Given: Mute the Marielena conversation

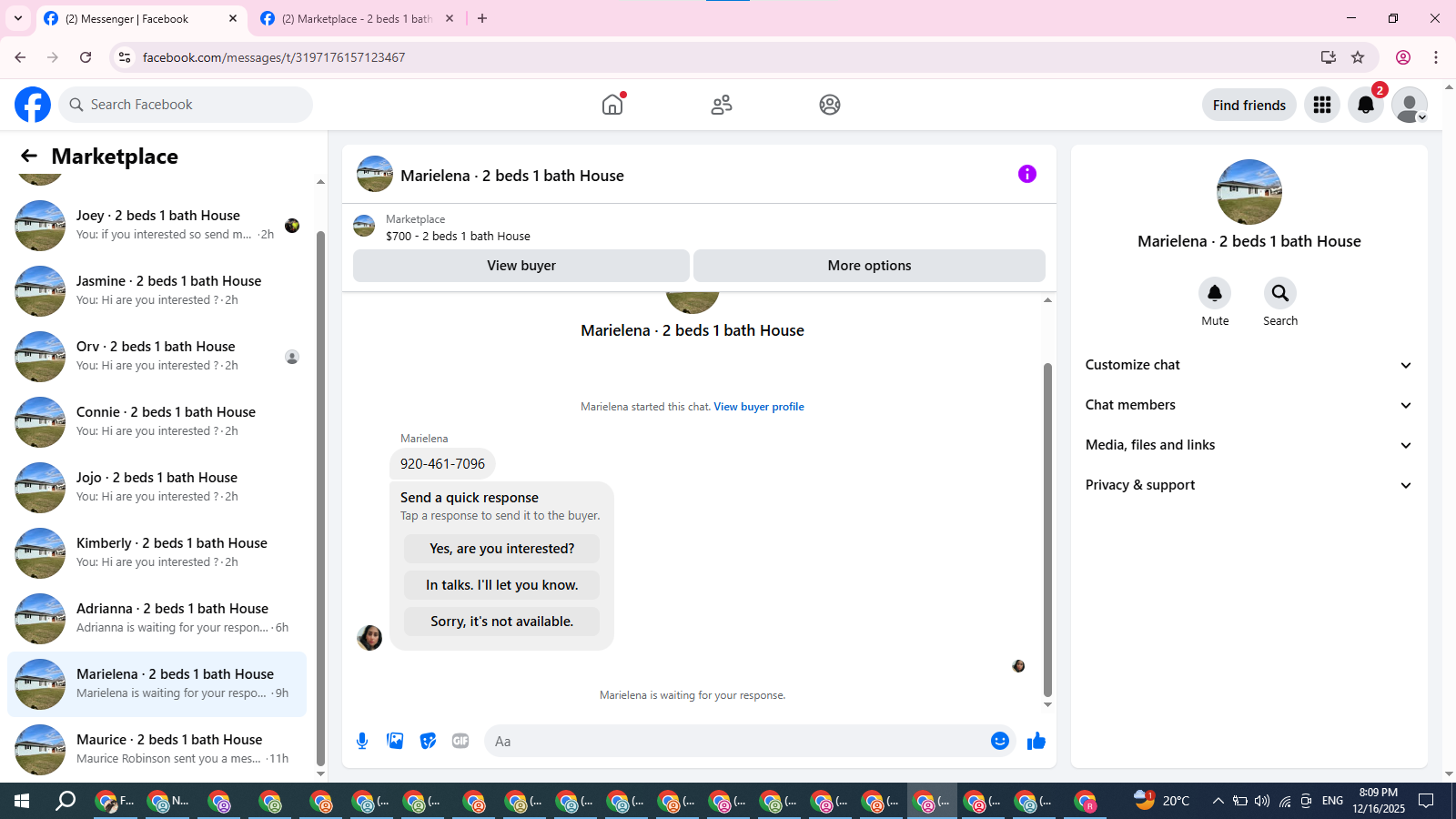Looking at the screenshot, I should pyautogui.click(x=1215, y=293).
